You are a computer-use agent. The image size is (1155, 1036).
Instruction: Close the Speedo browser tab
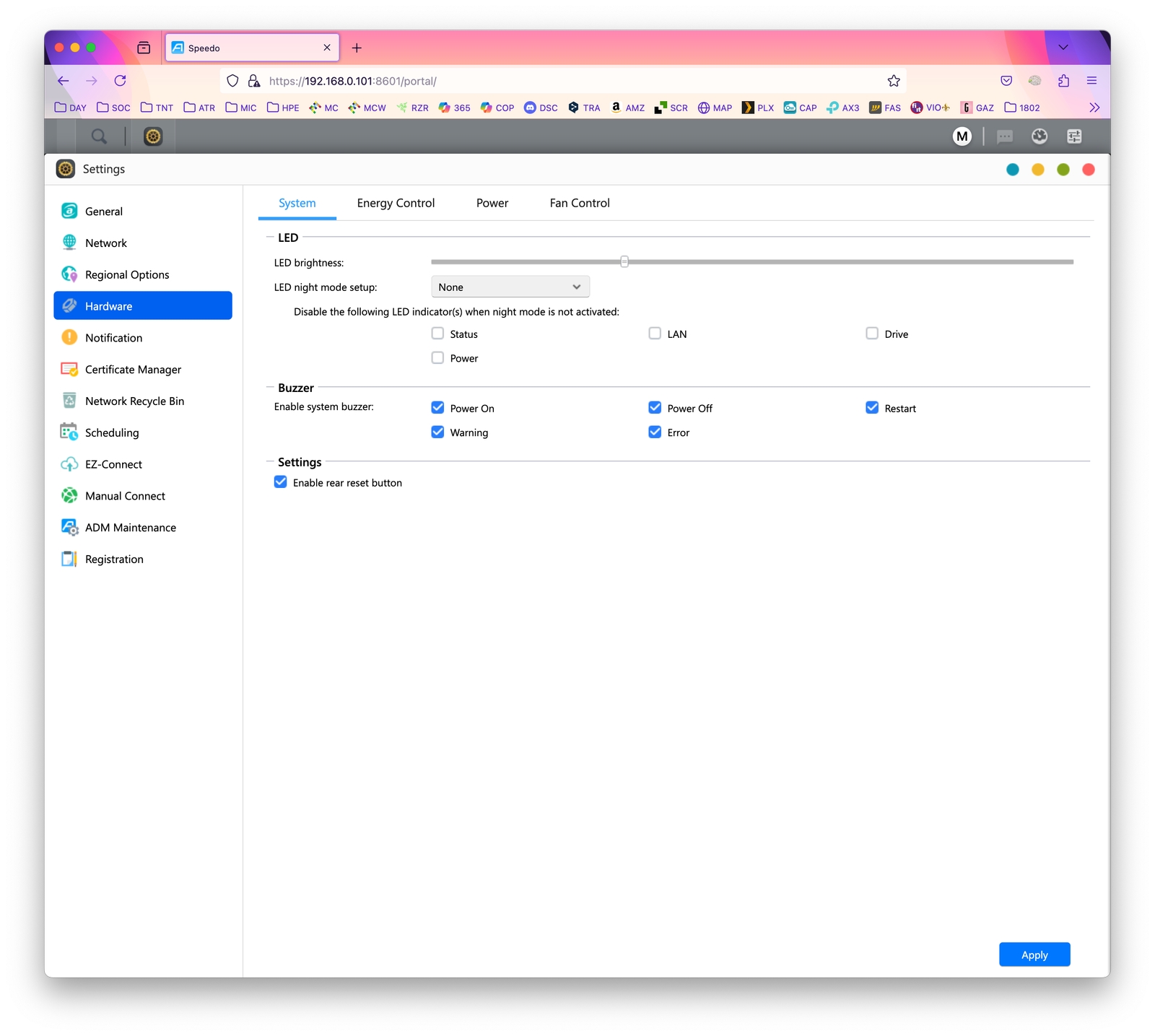pyautogui.click(x=327, y=48)
